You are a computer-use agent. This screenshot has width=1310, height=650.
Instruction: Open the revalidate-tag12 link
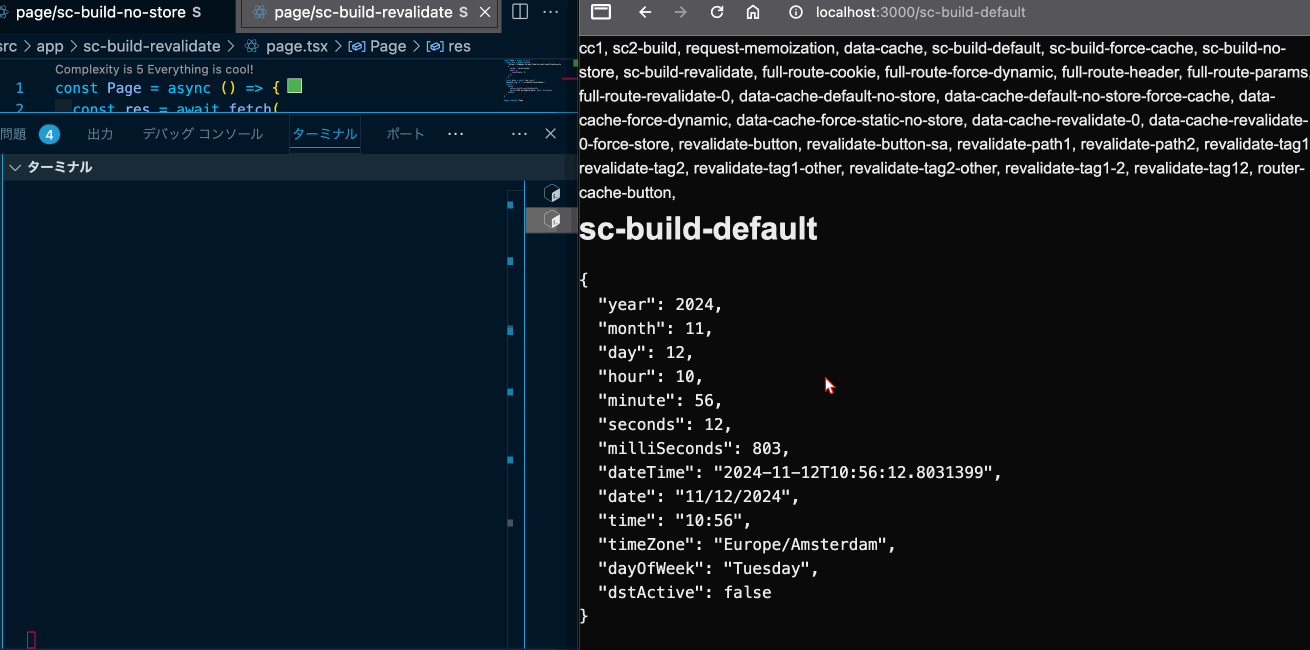coord(1193,168)
